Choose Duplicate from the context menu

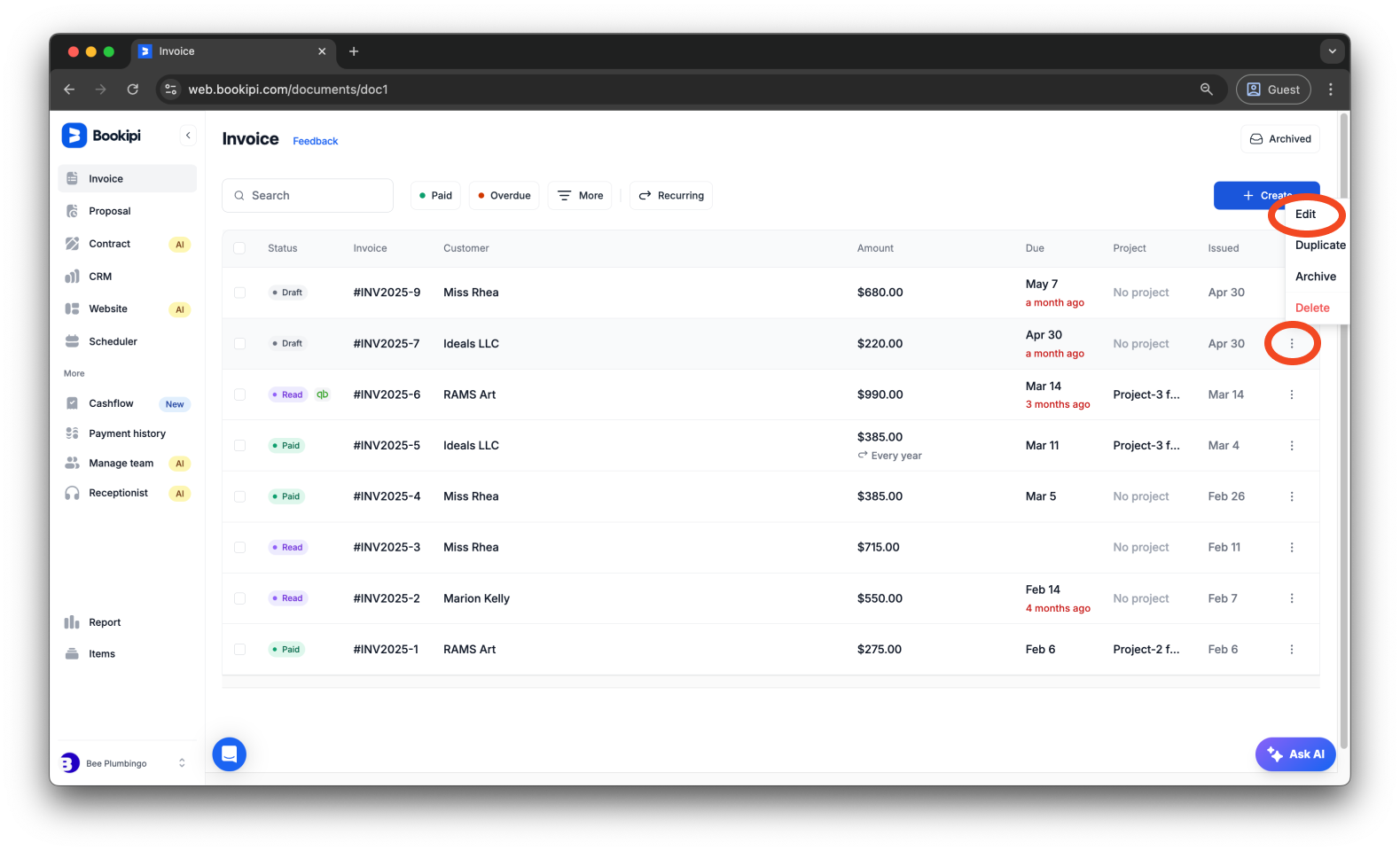(x=1319, y=246)
